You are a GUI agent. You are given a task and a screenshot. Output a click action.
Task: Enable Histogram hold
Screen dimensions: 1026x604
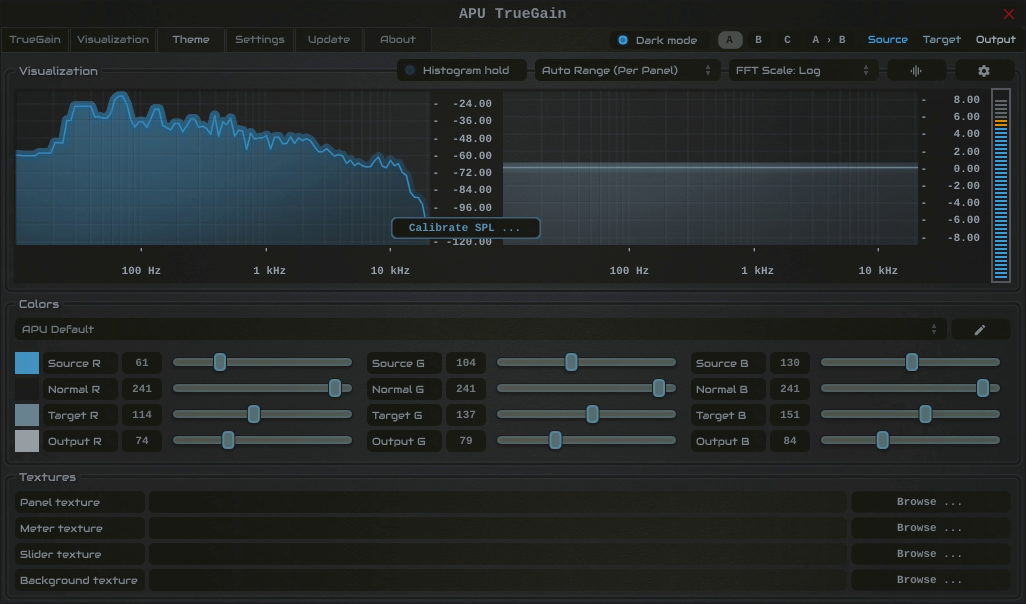(x=461, y=71)
